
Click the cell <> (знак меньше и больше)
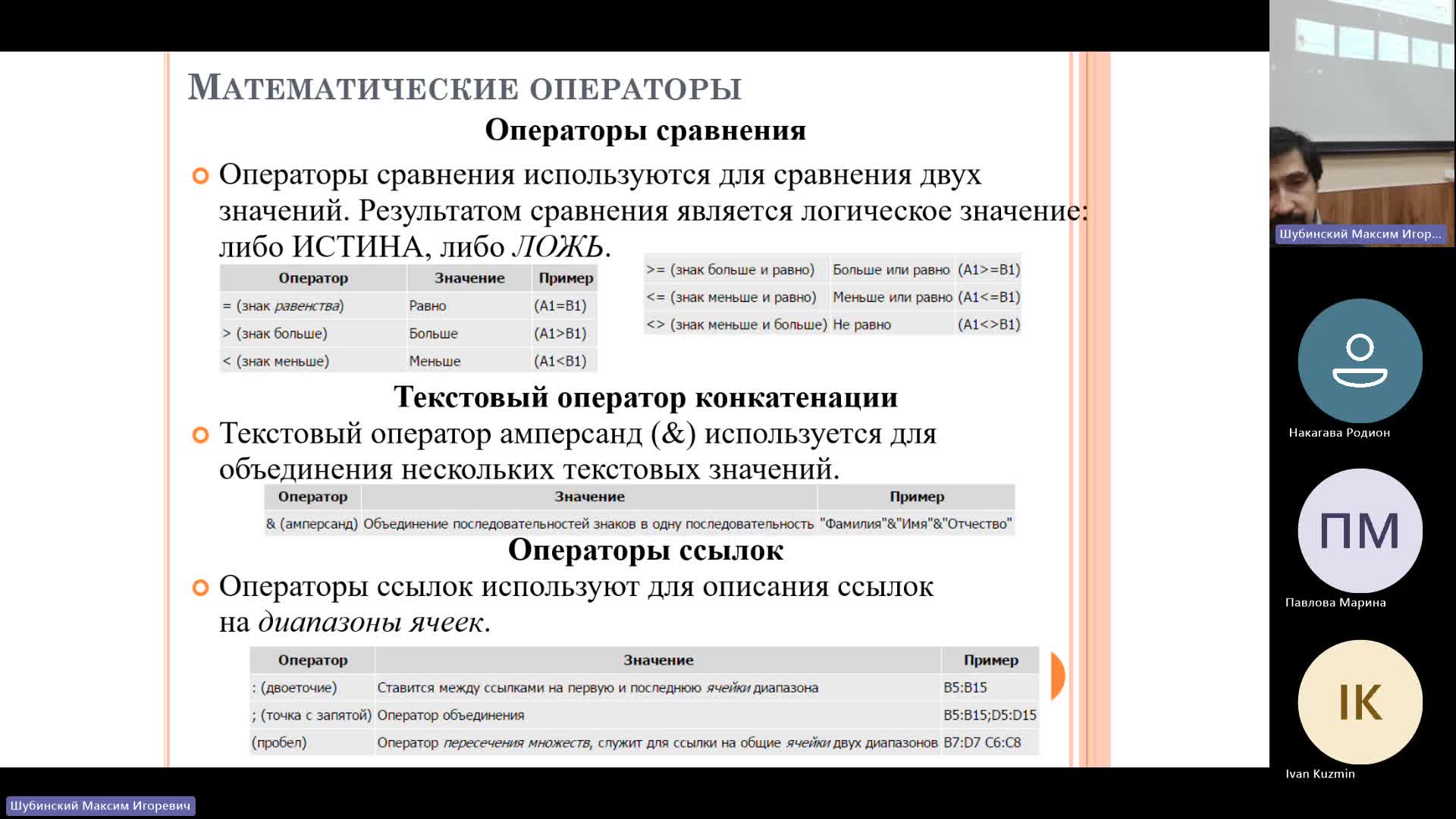coord(736,324)
